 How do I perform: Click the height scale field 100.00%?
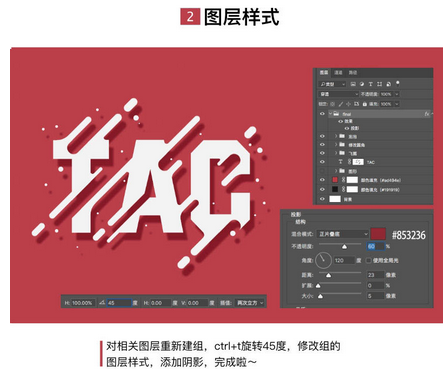83,303
